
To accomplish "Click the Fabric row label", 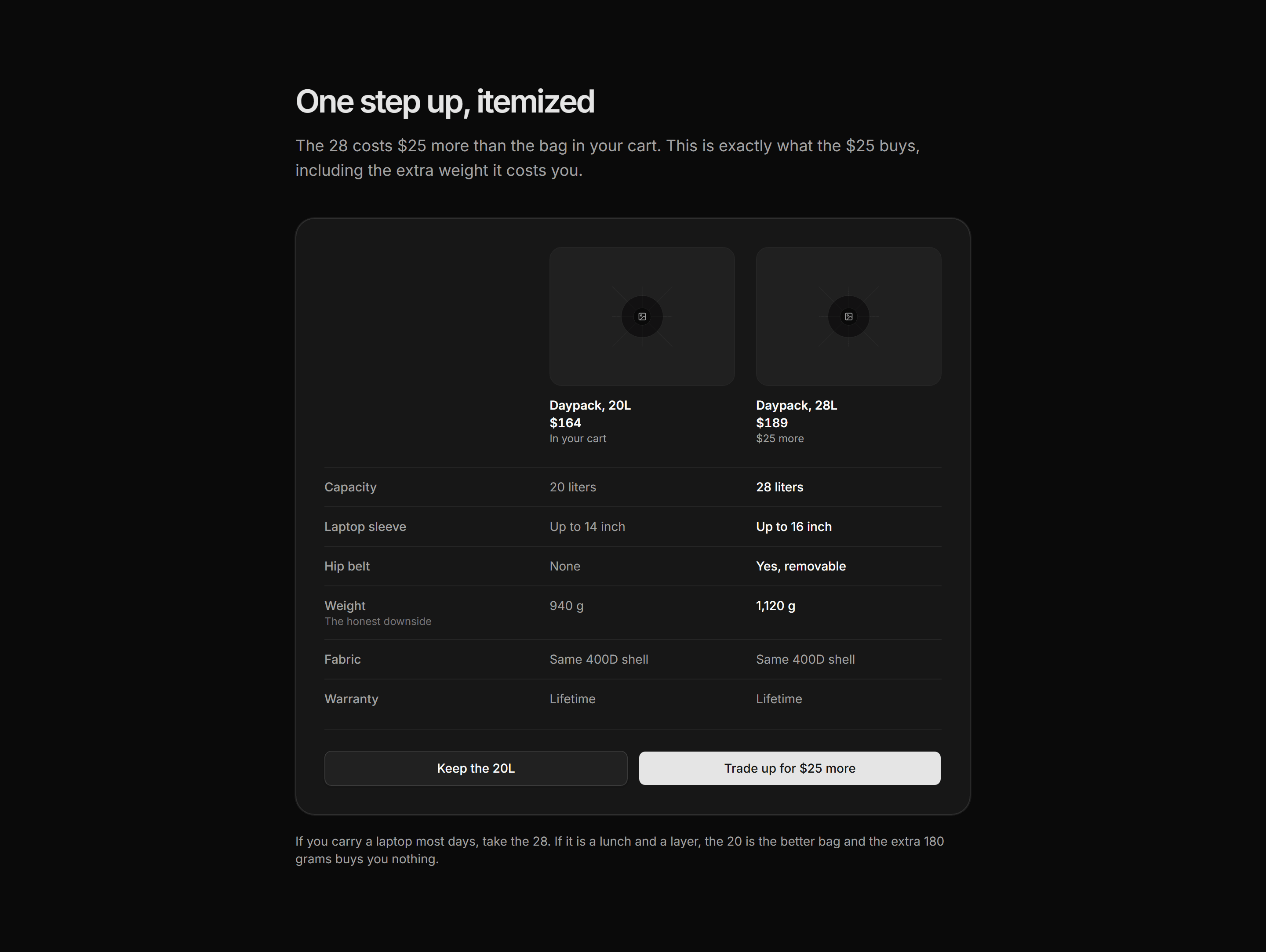I will coord(342,660).
